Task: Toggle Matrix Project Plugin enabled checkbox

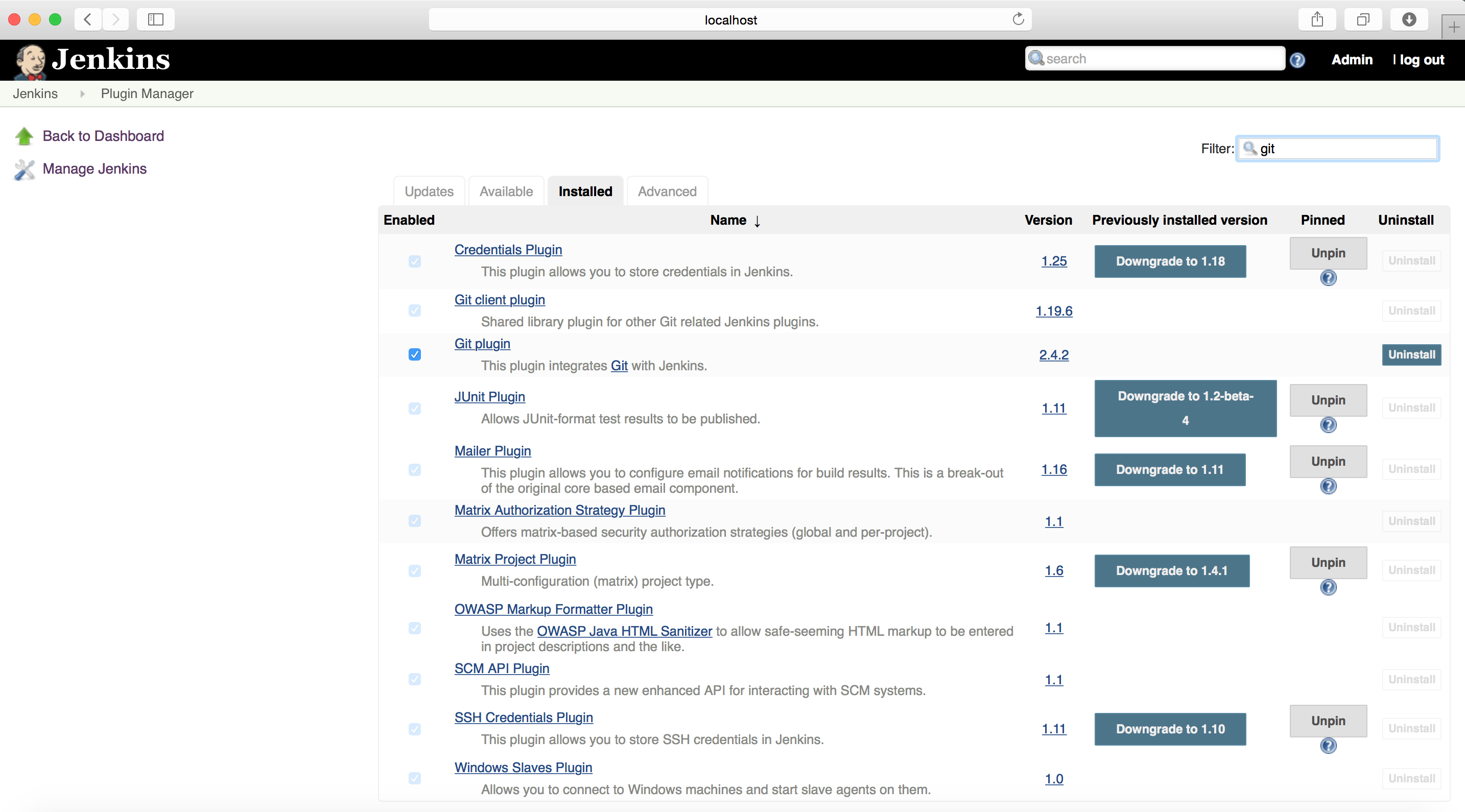Action: [415, 570]
